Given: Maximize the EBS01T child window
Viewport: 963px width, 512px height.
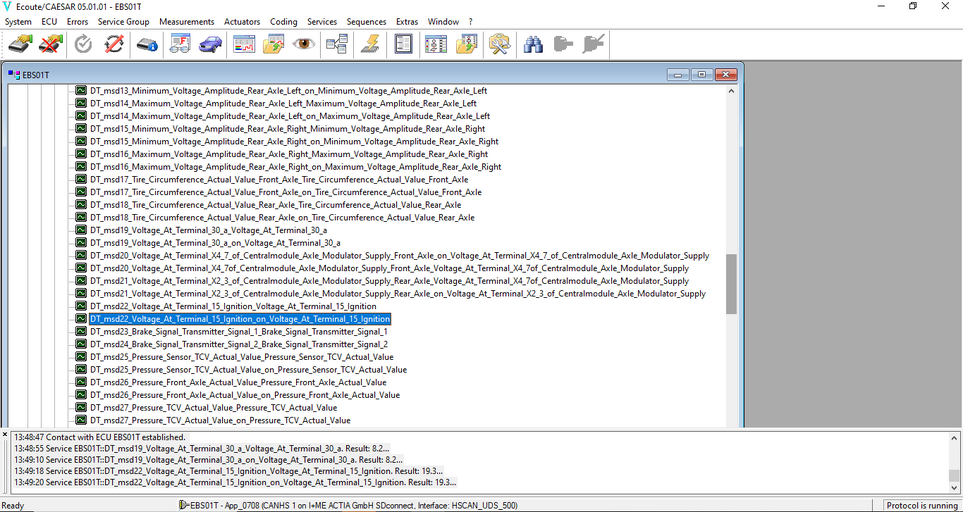Looking at the screenshot, I should tap(701, 74).
